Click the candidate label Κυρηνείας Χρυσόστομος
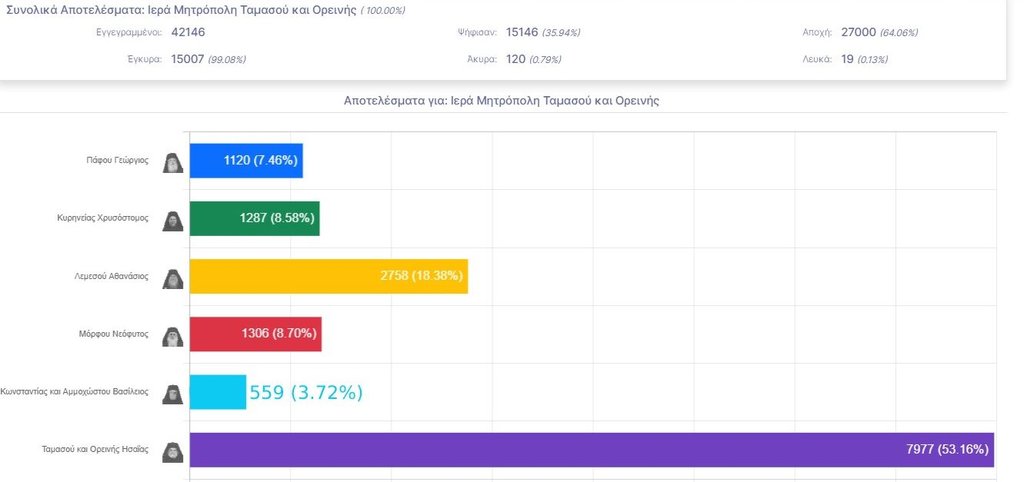 click(x=103, y=218)
